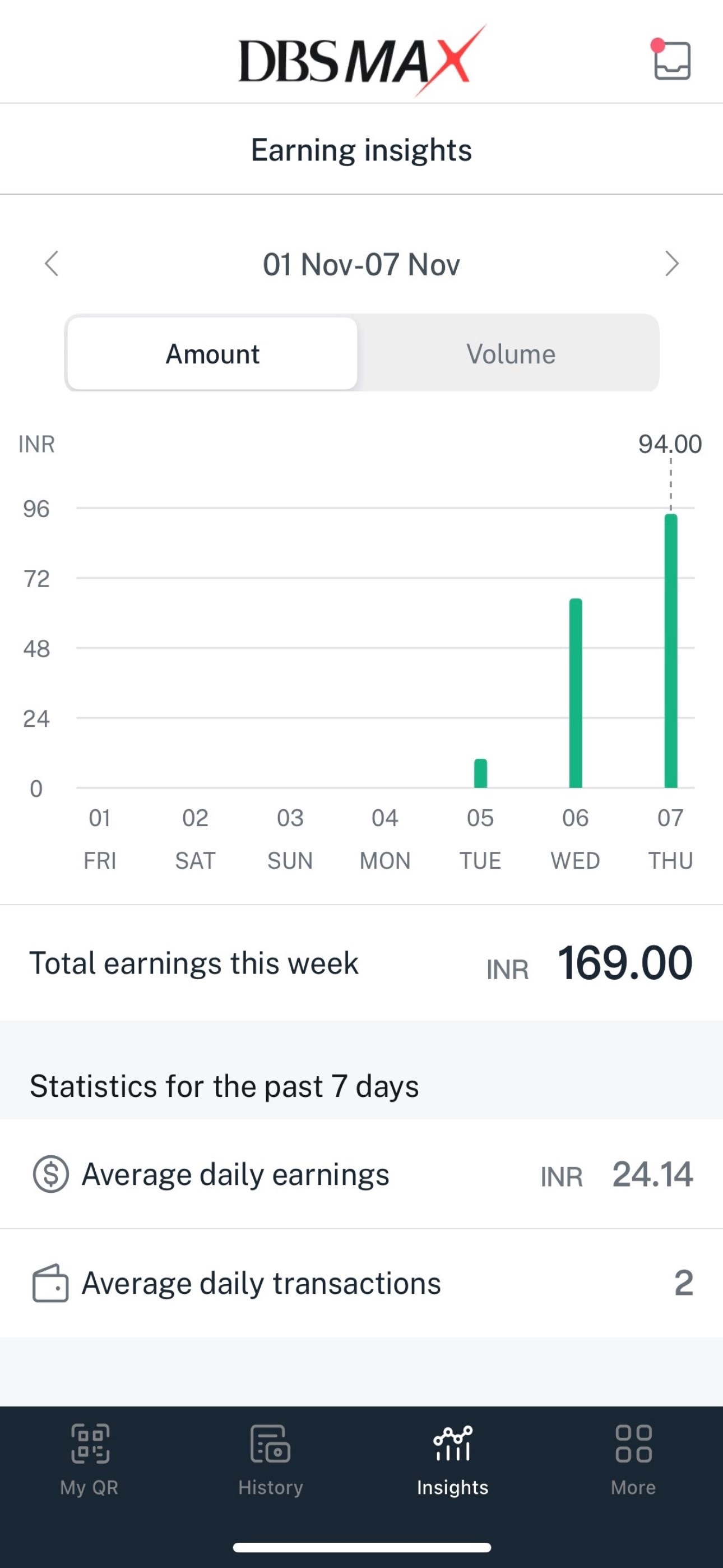Select the Thursday 07 bar
This screenshot has width=723, height=1568.
click(671, 651)
